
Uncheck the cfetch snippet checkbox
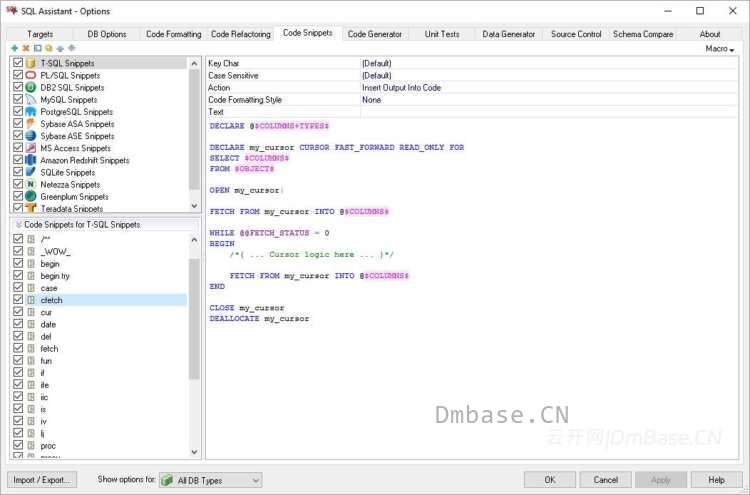(x=18, y=299)
